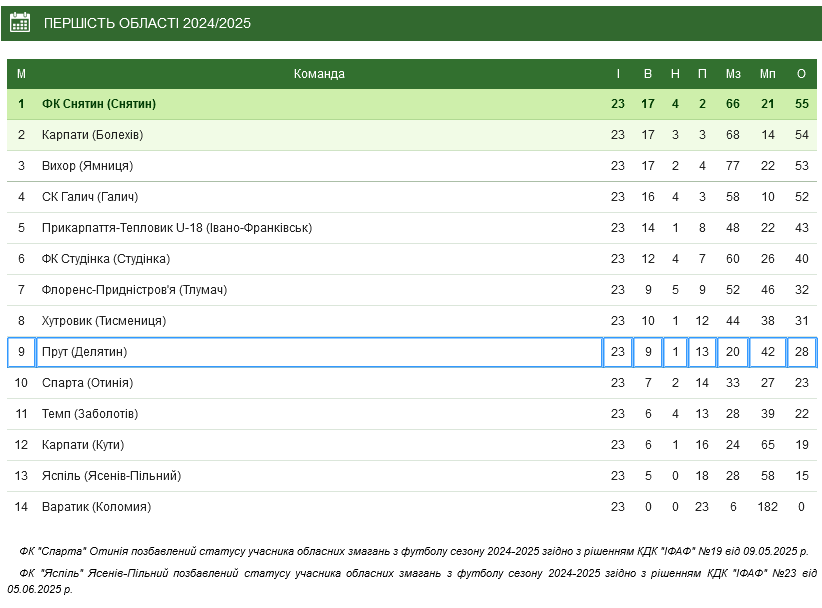
Task: Click the calendar icon in the header
Action: 20,23
